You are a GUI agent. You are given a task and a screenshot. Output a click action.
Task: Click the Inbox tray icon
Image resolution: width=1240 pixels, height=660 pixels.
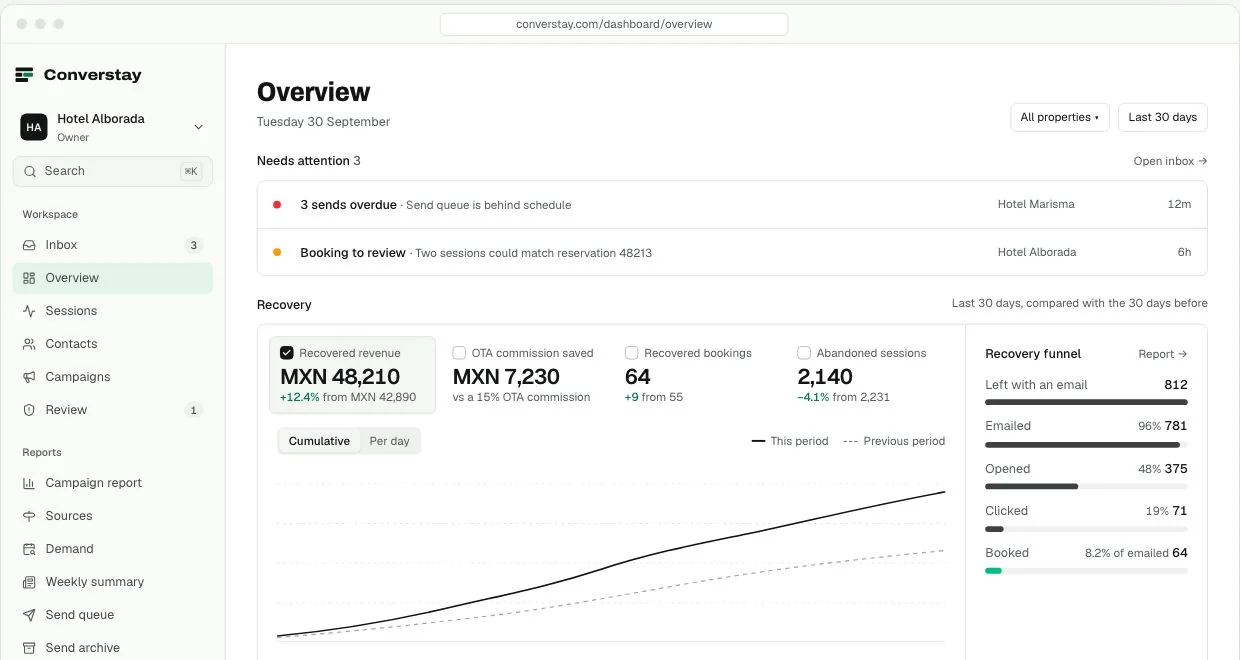pos(29,245)
